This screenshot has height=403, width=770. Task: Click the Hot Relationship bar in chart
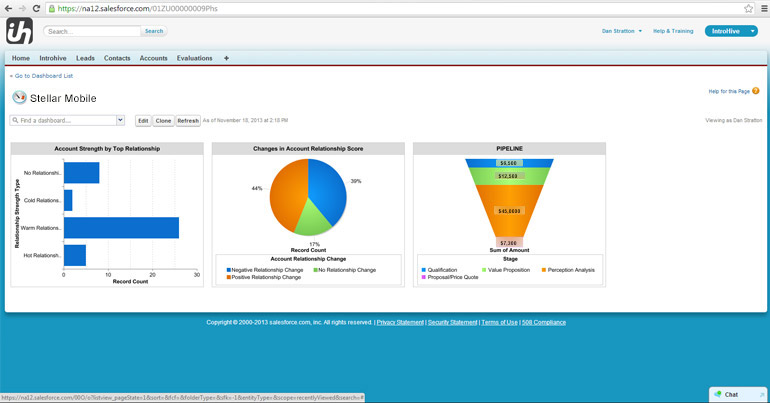point(75,255)
